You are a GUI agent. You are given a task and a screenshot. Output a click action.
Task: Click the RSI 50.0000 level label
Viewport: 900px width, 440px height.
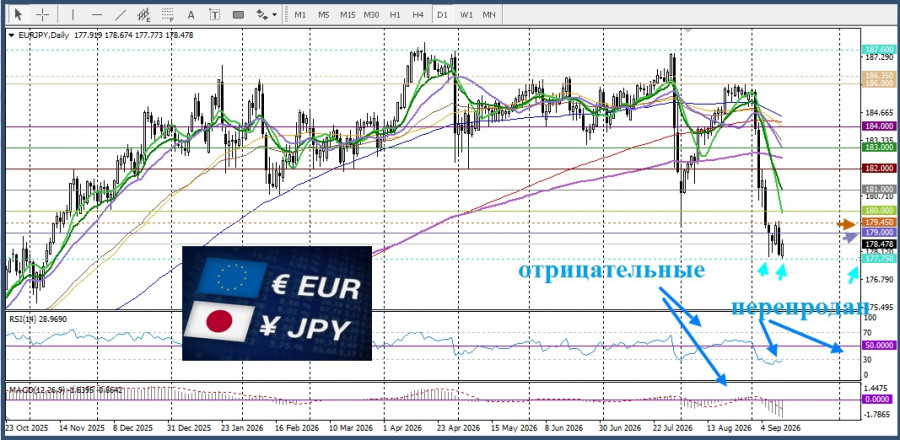879,346
